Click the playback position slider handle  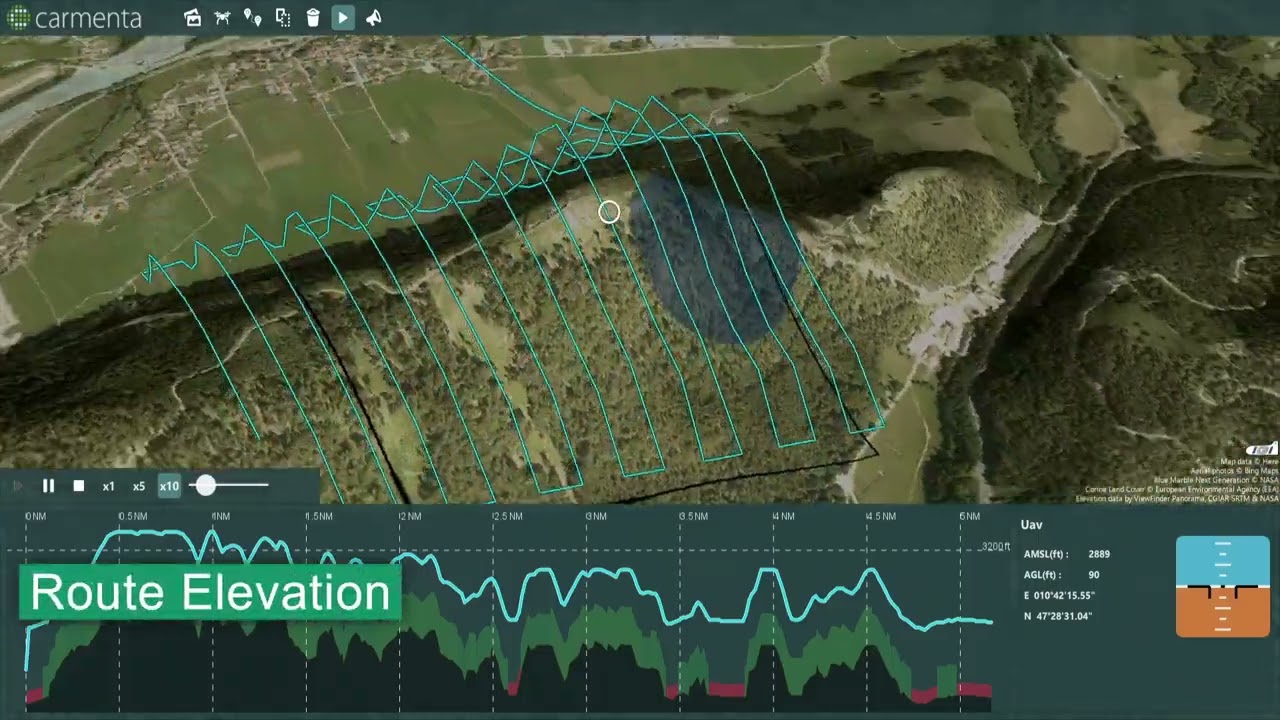point(205,485)
